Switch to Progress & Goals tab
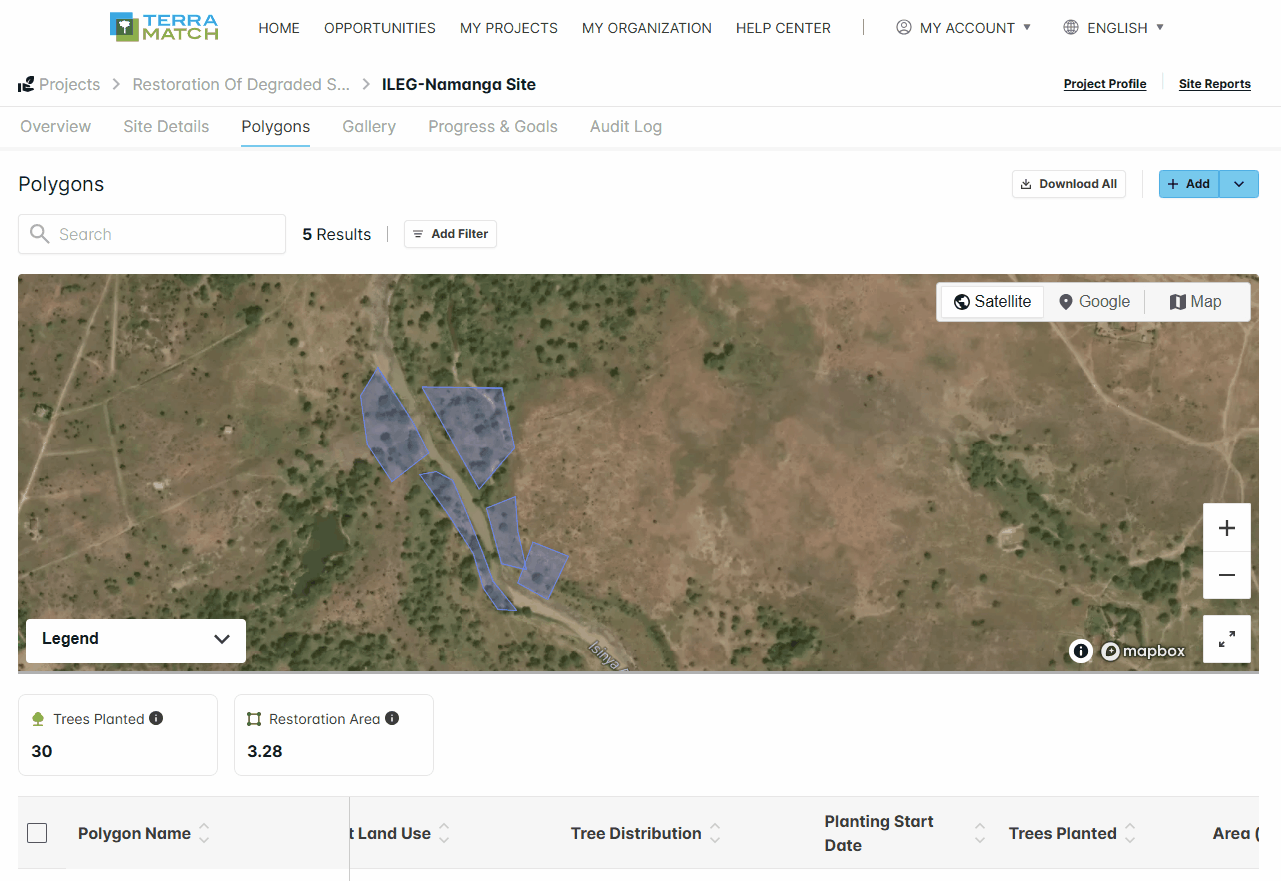The width and height of the screenshot is (1281, 881). (x=493, y=127)
